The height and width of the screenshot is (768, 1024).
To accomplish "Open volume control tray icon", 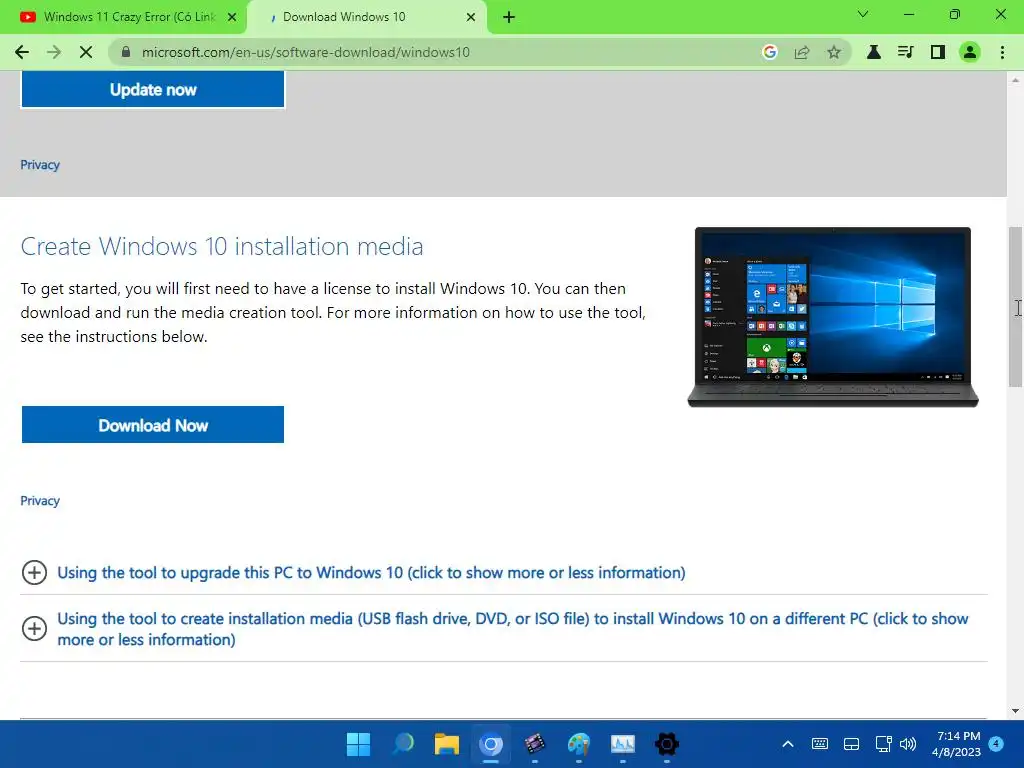I will (x=908, y=744).
